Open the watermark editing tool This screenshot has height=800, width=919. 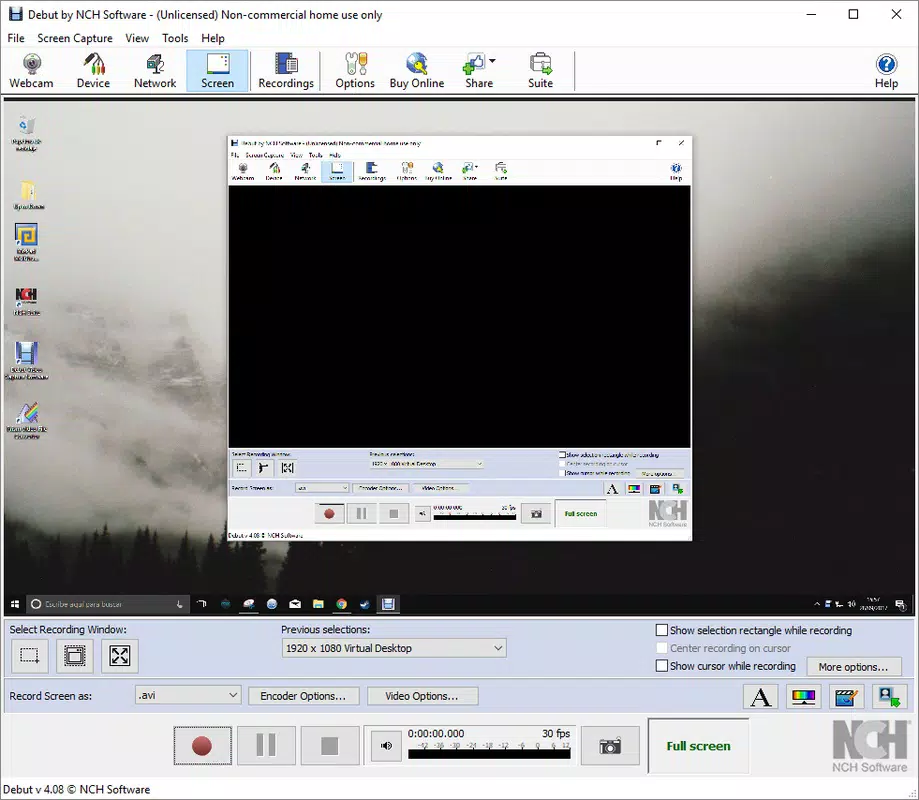846,697
